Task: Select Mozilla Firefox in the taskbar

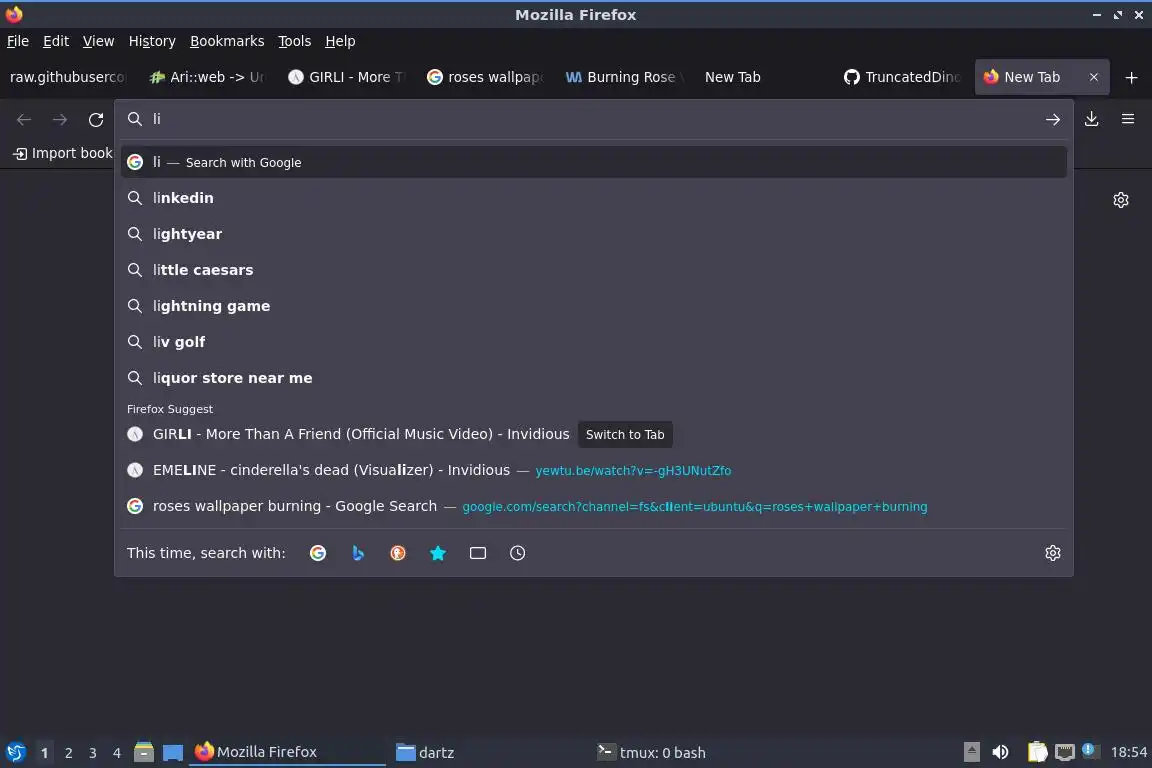Action: point(287,752)
